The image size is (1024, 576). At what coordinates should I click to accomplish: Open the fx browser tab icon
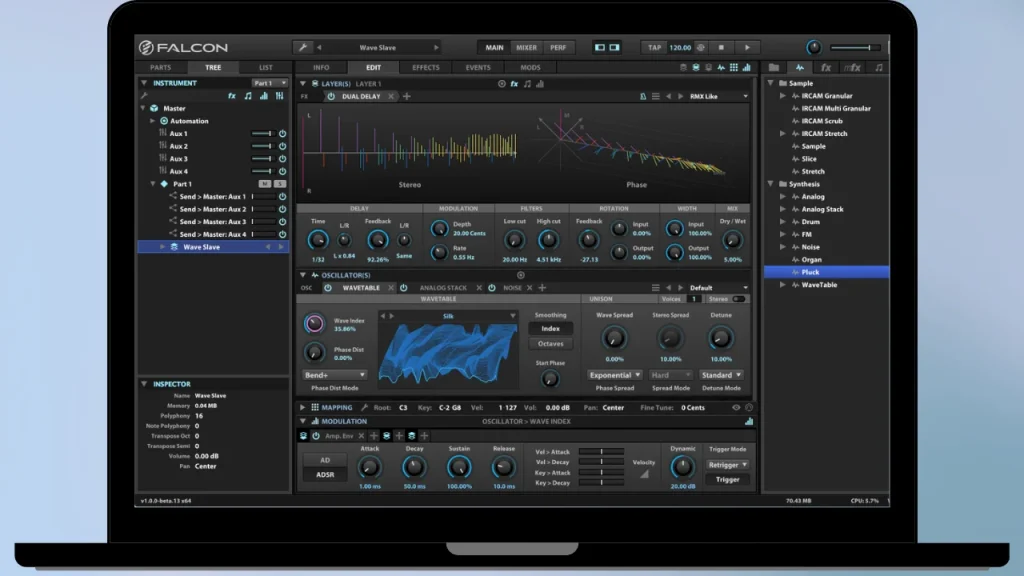tap(826, 67)
